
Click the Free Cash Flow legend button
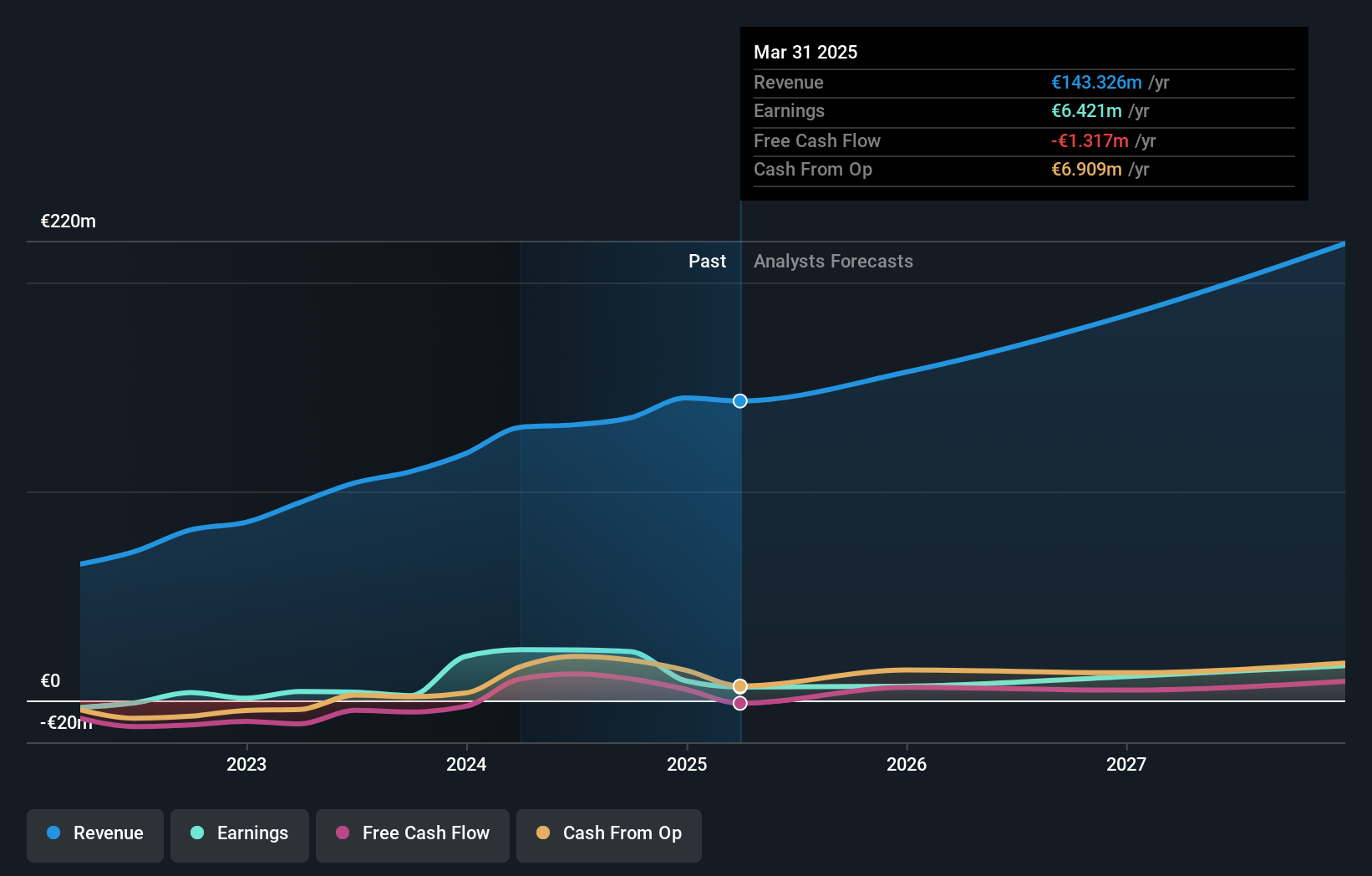pyautogui.click(x=412, y=835)
